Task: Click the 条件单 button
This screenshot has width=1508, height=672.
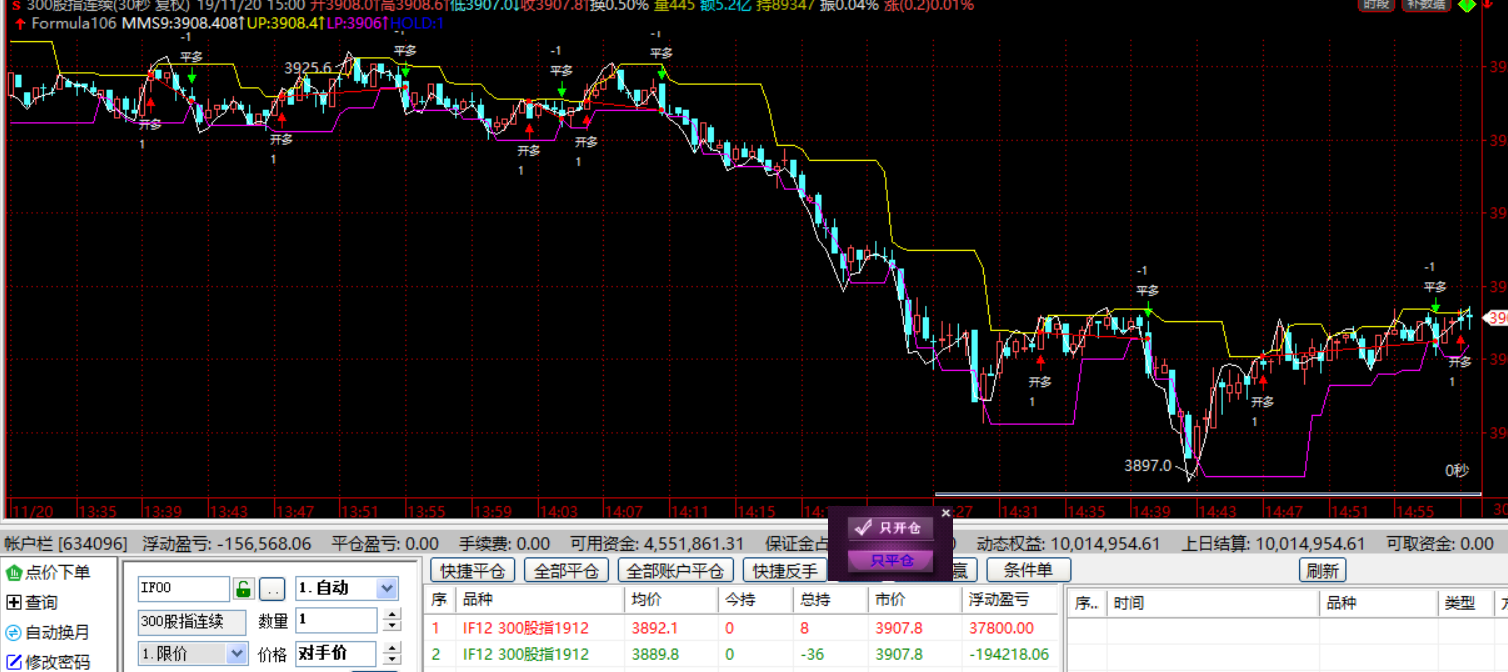Action: [x=1029, y=570]
